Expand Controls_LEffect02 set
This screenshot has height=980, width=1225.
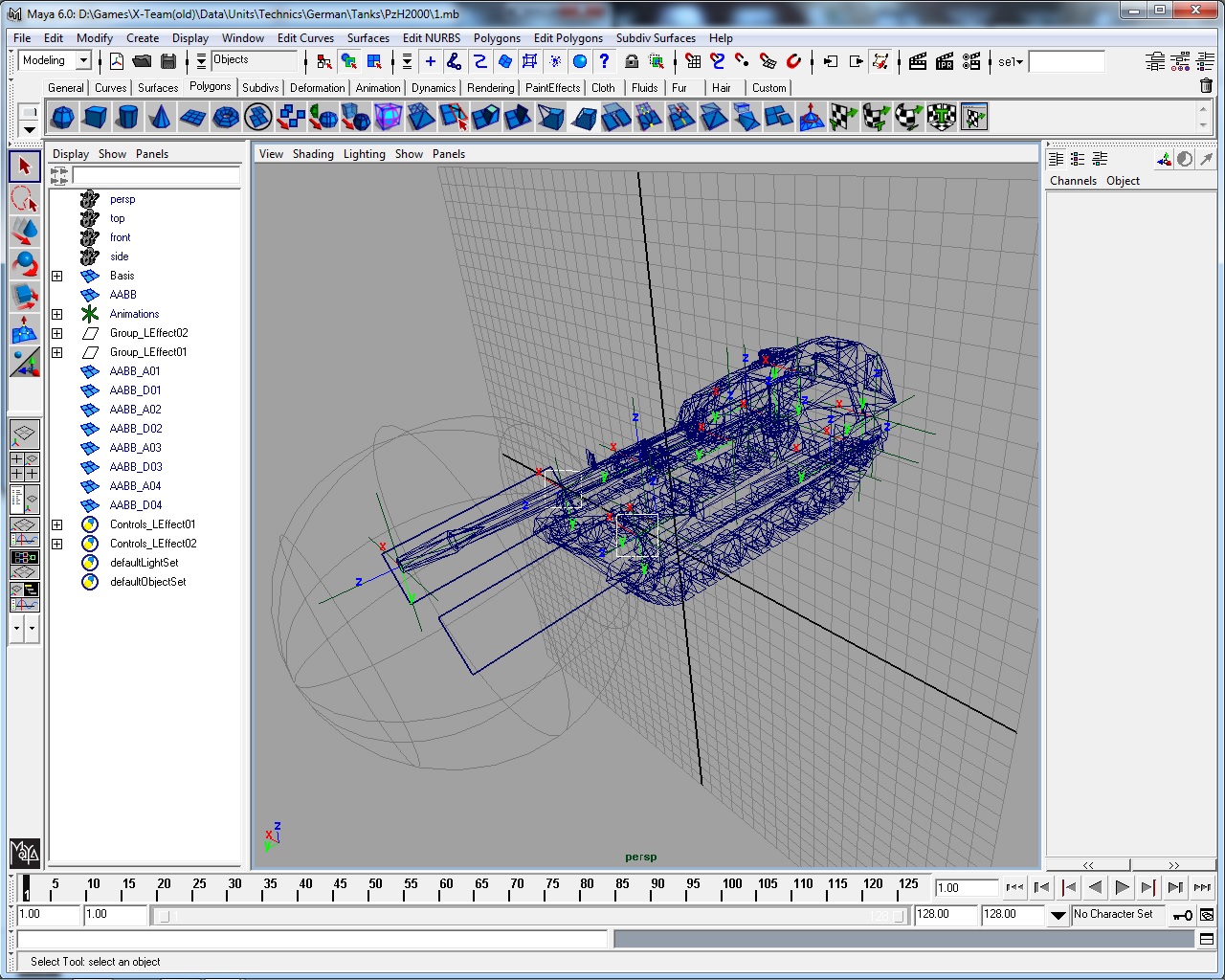56,544
